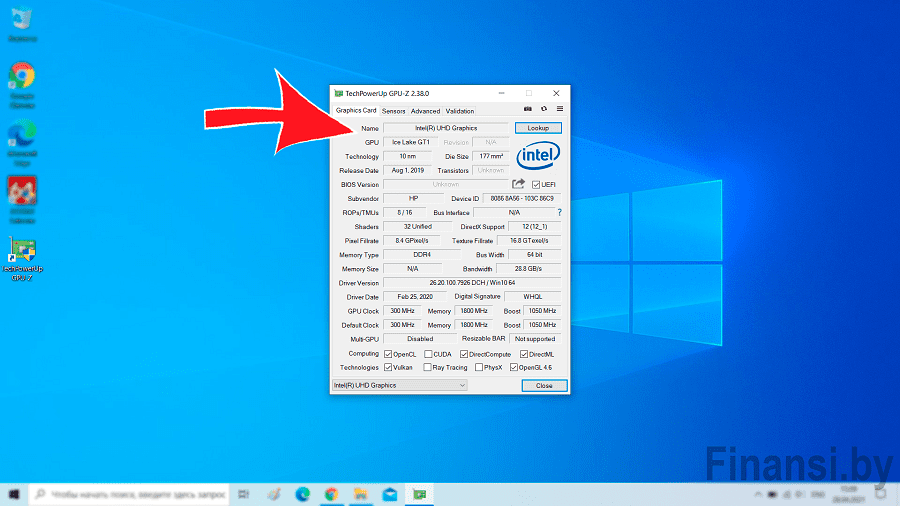Open the Microsoft Edge desktop shortcut

[x=22, y=142]
